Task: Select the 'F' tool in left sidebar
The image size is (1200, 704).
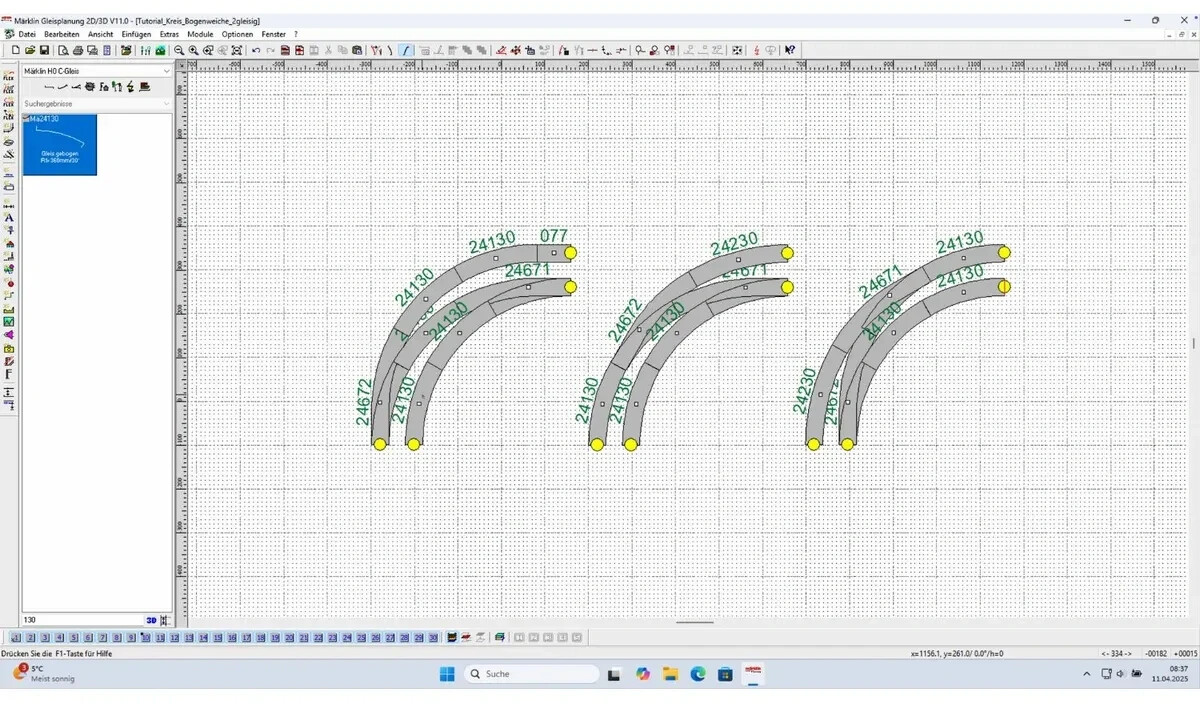Action: 9,374
